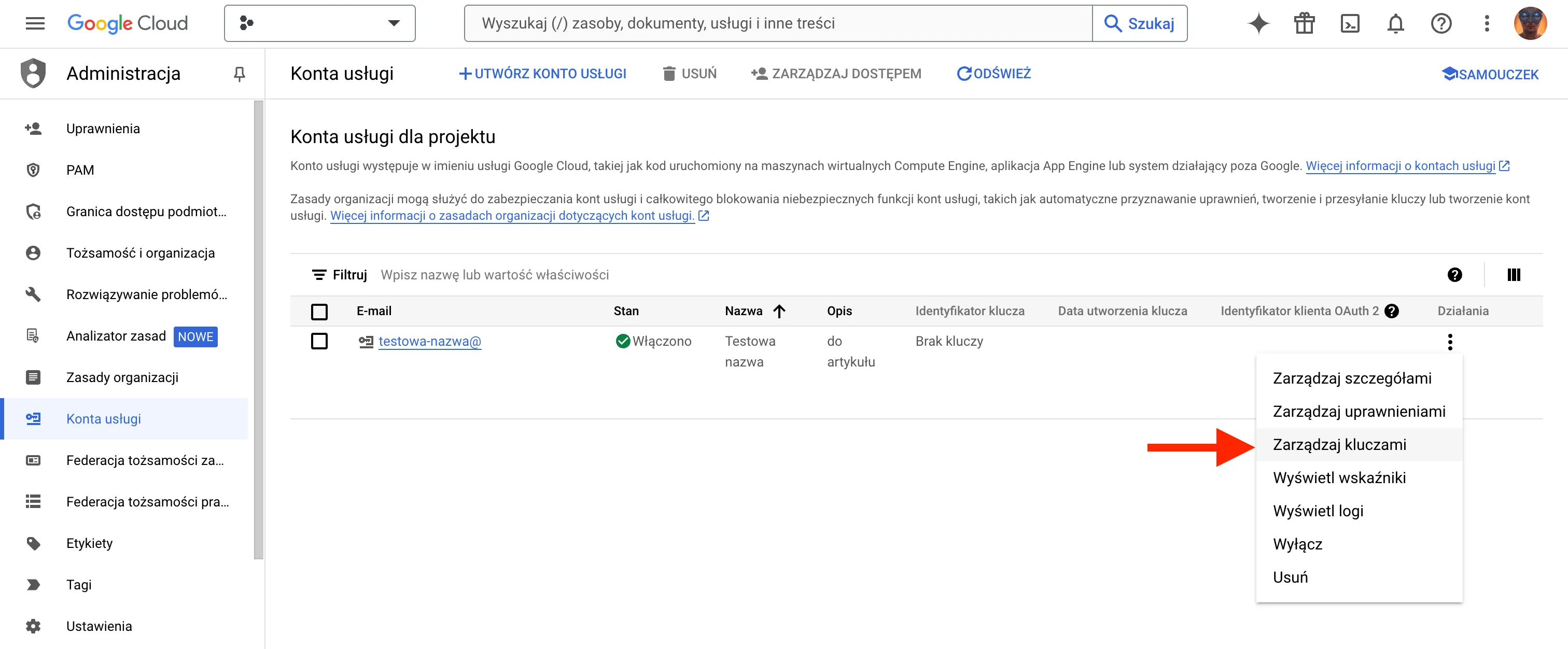Select Wyłącz menu item

1359,544
